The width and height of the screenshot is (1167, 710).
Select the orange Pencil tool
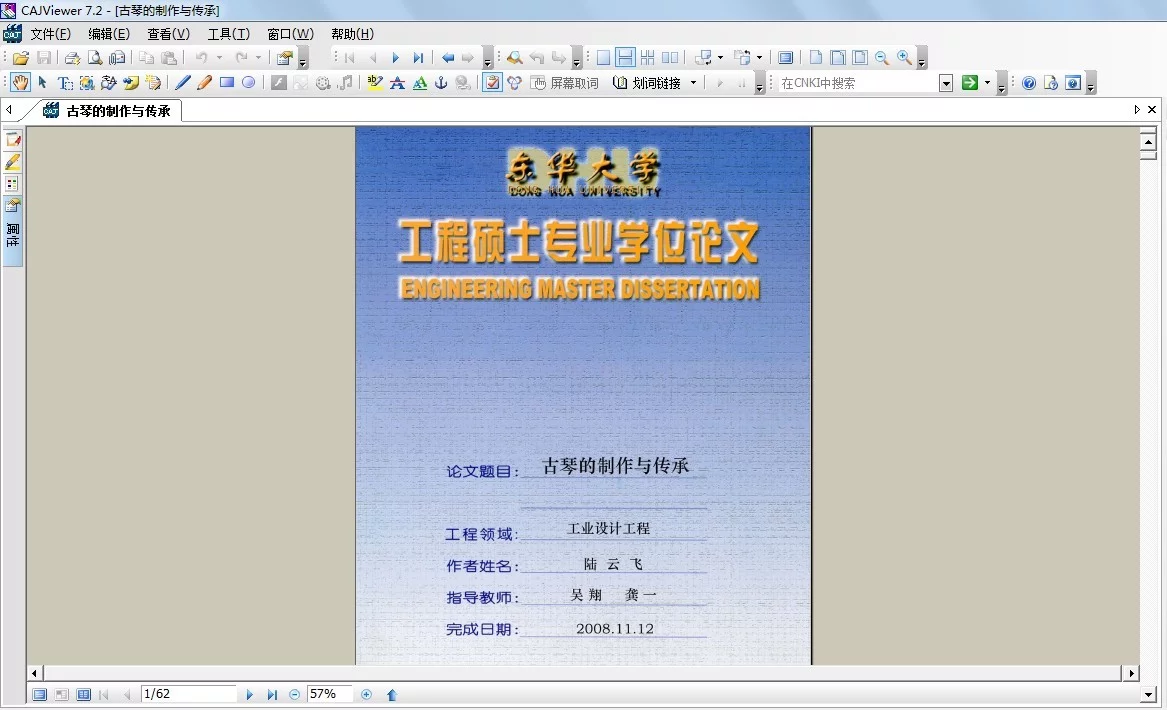[205, 83]
